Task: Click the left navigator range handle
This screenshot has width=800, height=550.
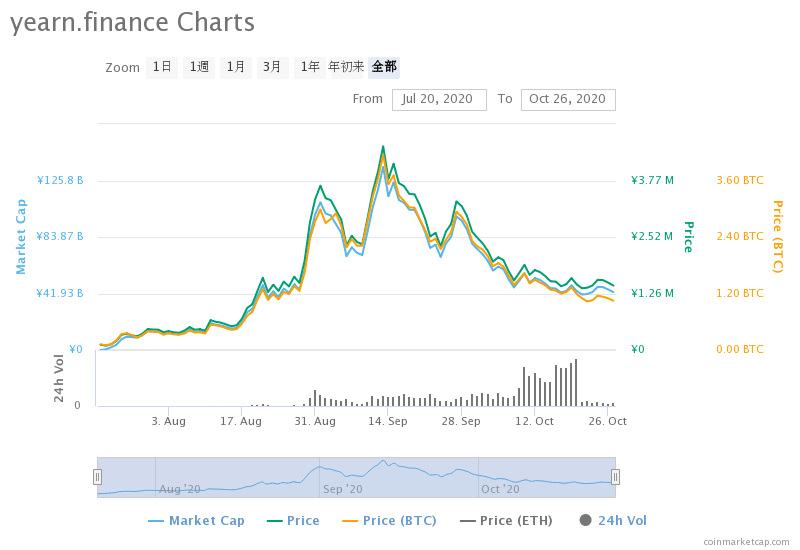Action: [x=97, y=477]
